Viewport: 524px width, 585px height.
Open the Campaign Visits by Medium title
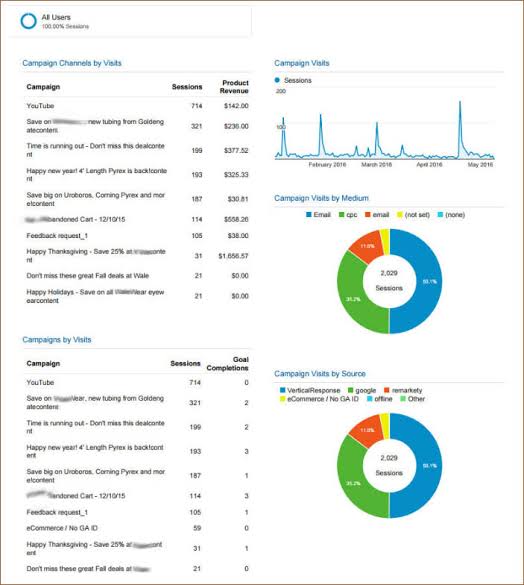coord(321,198)
